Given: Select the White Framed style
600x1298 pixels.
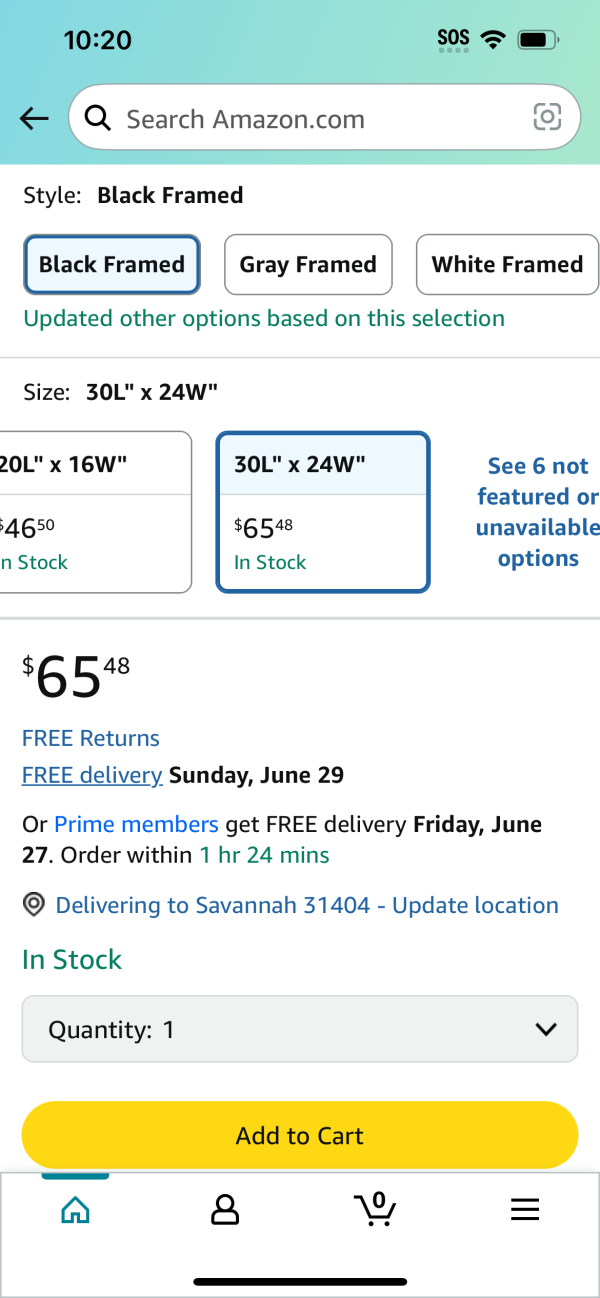Looking at the screenshot, I should coord(507,265).
